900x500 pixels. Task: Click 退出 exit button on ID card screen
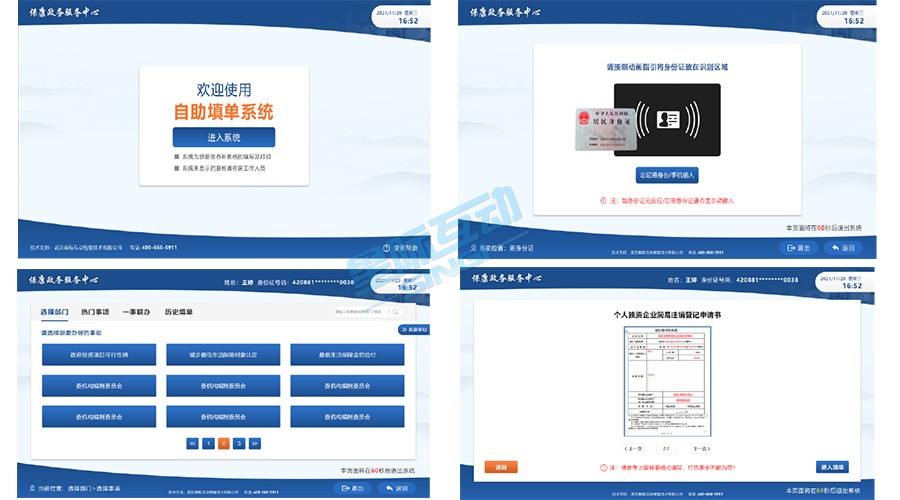point(798,248)
